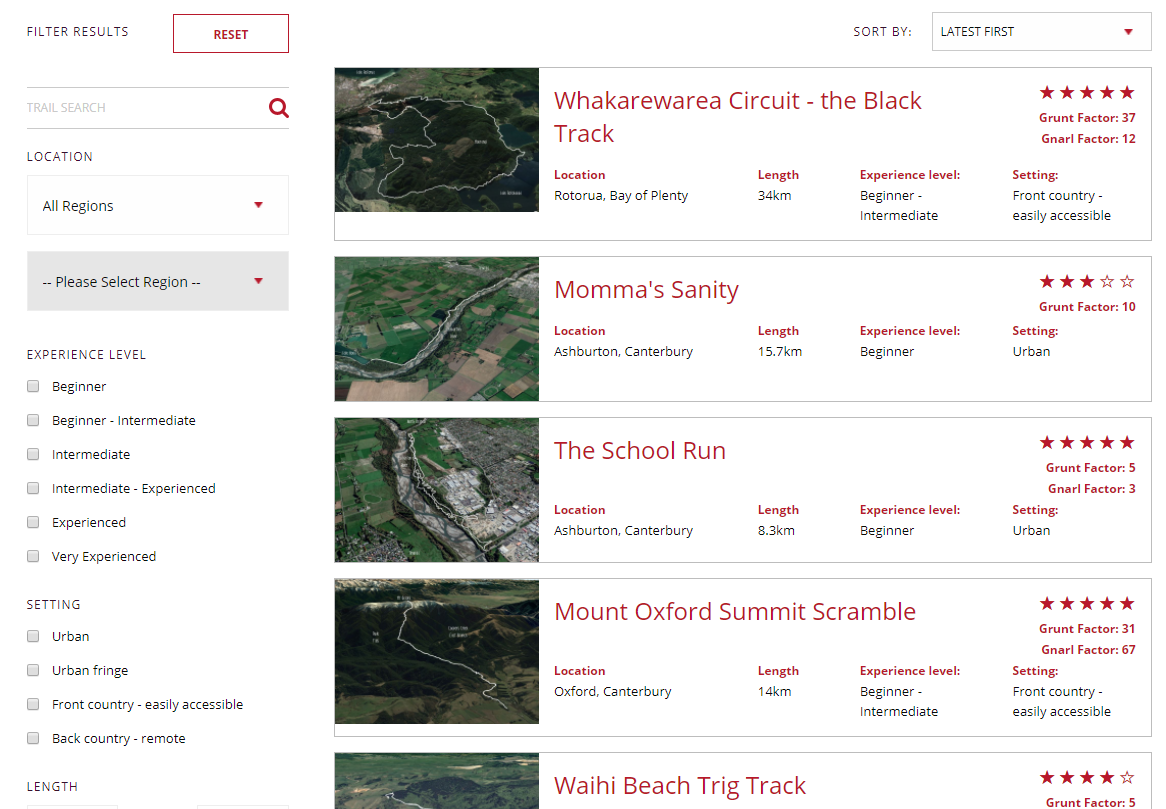Viewport: 1166px width, 809px height.
Task: Click the RESET filters button
Action: click(230, 33)
